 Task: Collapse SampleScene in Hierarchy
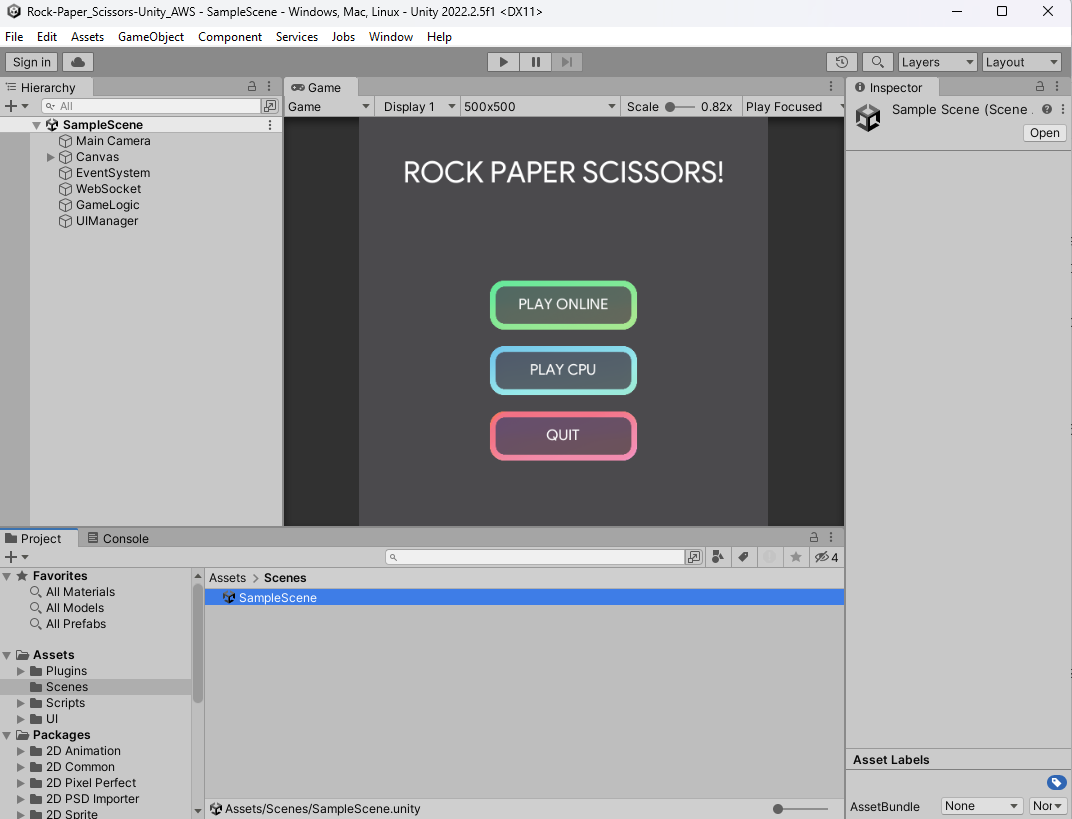(36, 125)
